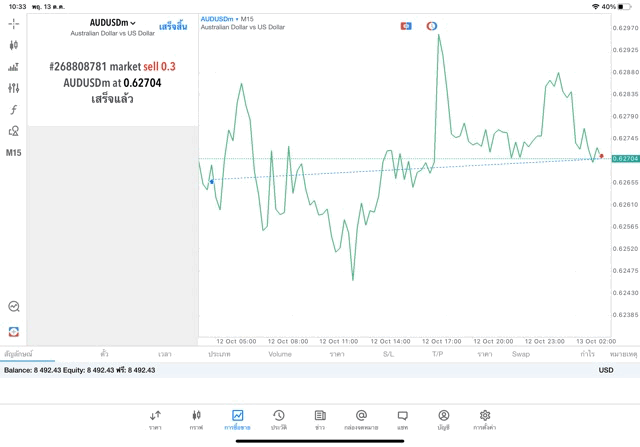
Task: Activate the crosshair cursor tool
Action: coord(13,24)
